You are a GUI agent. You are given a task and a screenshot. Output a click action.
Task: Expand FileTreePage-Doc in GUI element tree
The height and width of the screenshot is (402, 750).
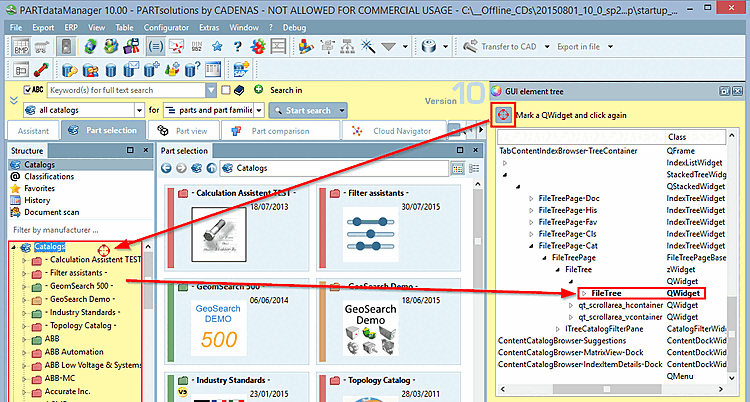[531, 198]
